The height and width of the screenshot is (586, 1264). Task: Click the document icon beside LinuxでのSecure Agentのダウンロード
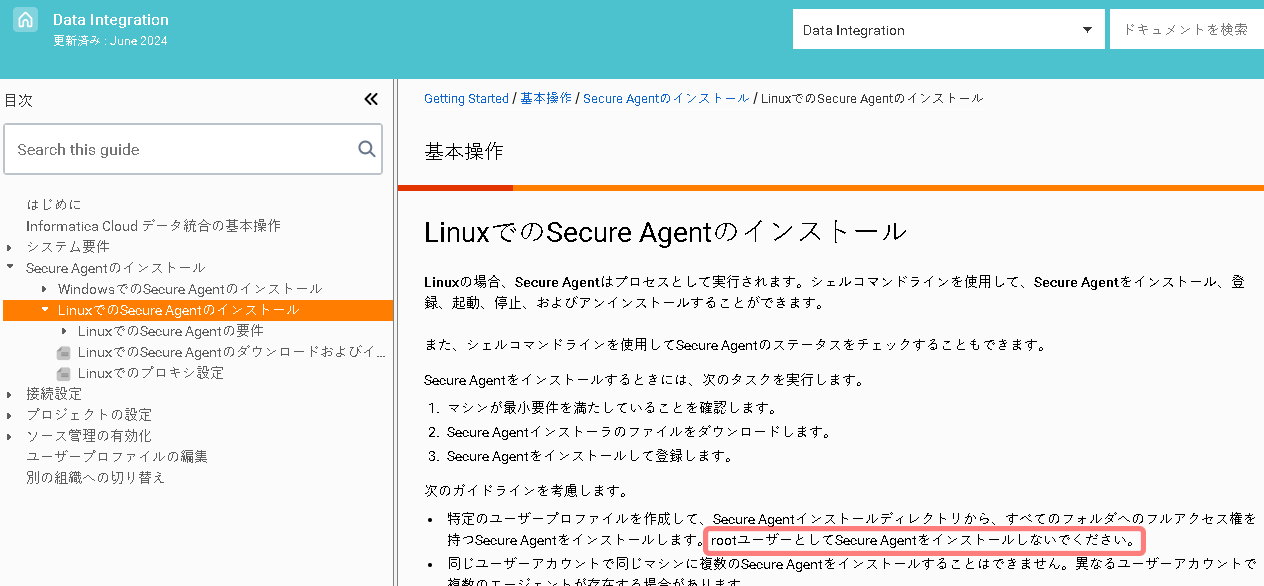pyautogui.click(x=62, y=352)
